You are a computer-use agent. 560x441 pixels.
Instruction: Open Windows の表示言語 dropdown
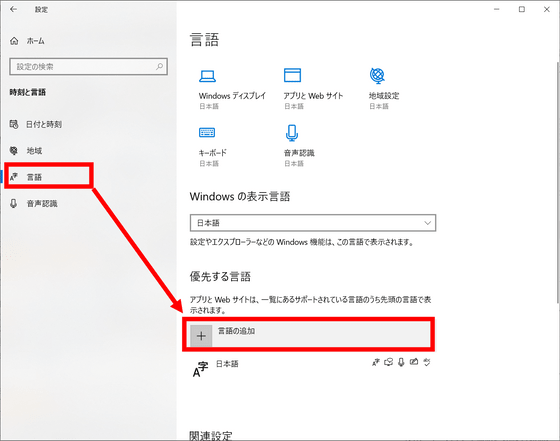pyautogui.click(x=313, y=223)
